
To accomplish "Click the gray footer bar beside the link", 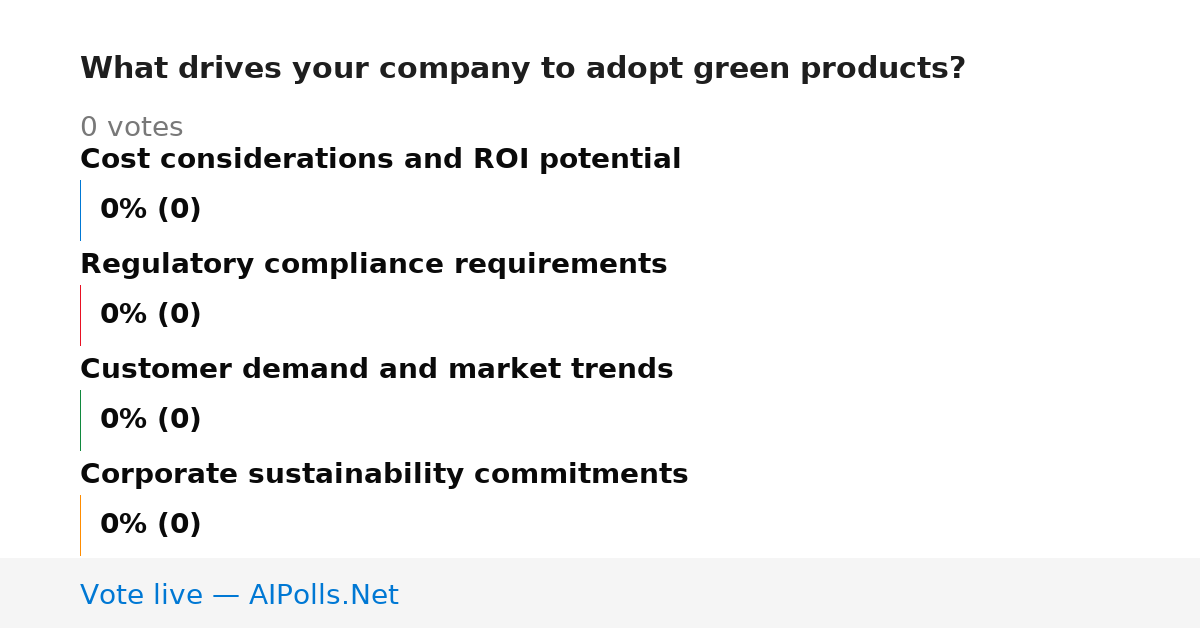I will pyautogui.click(x=800, y=593).
